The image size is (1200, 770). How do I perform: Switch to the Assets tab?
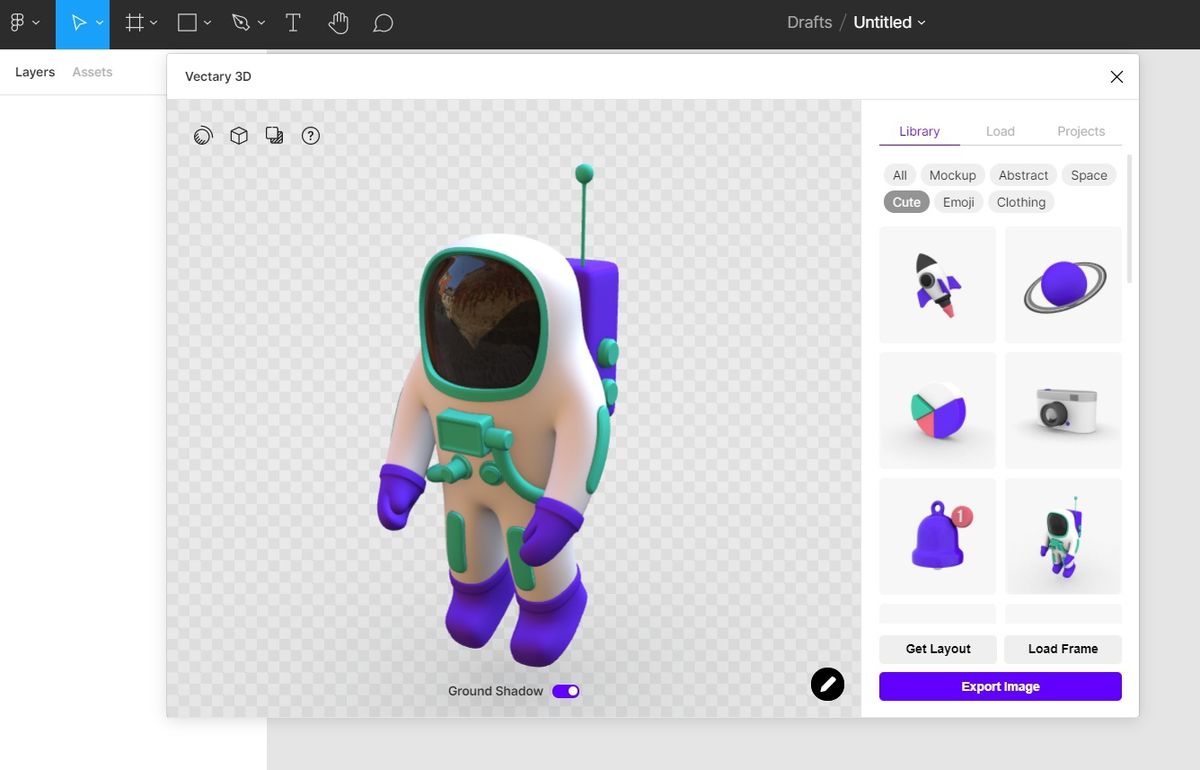(x=92, y=72)
